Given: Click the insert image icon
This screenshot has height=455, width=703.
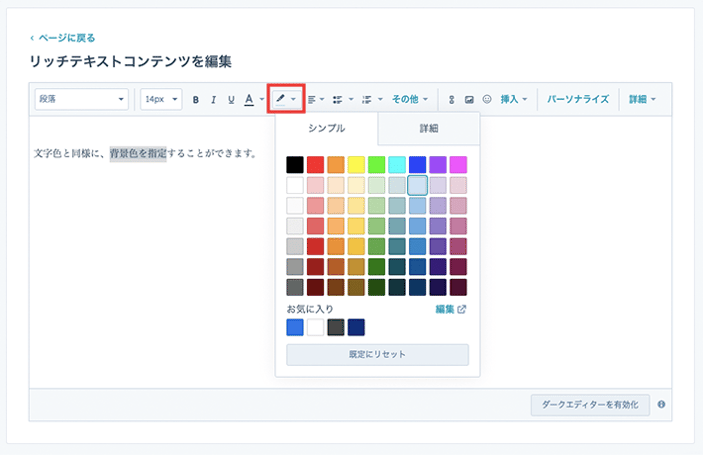Looking at the screenshot, I should click(469, 100).
